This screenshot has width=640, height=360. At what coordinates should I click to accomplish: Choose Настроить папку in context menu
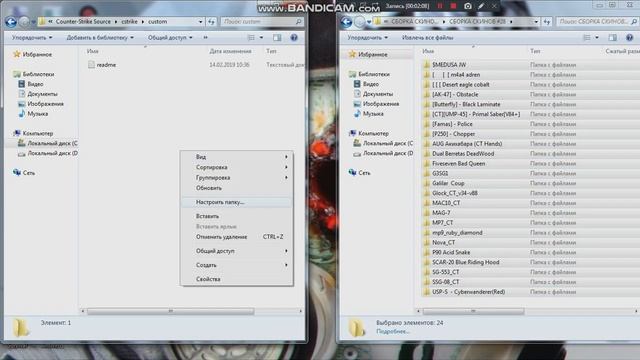tap(237, 202)
